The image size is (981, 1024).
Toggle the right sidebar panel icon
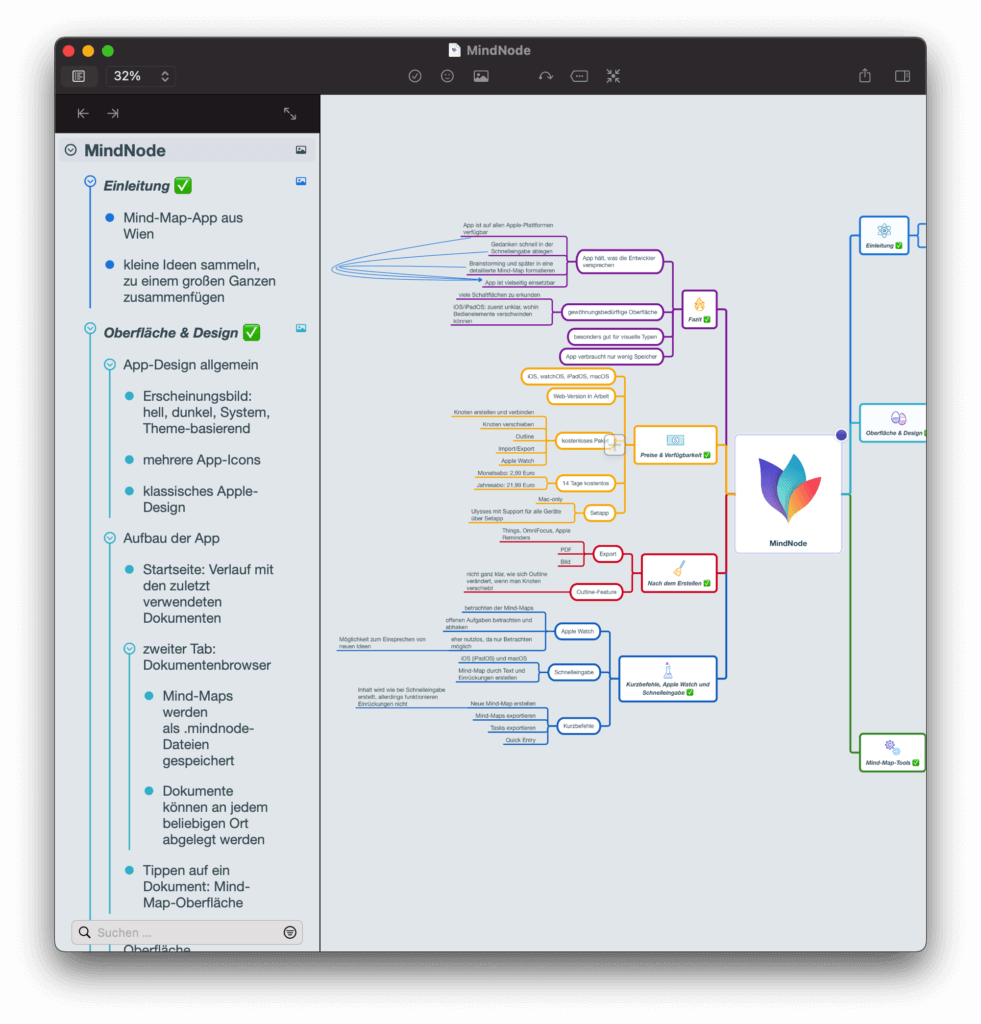[x=901, y=76]
